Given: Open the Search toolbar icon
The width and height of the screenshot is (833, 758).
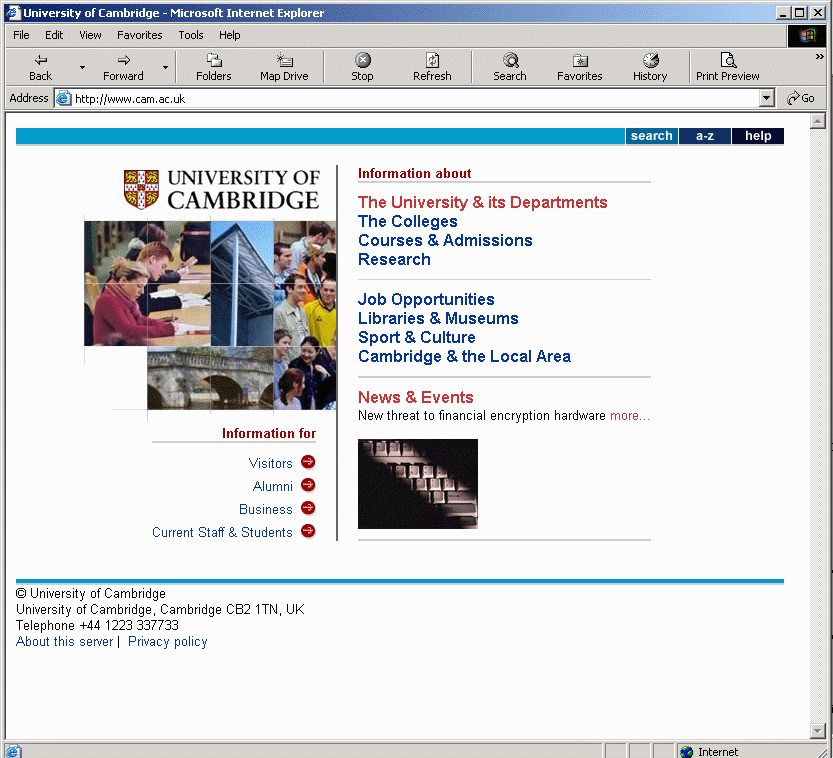Looking at the screenshot, I should [x=511, y=60].
